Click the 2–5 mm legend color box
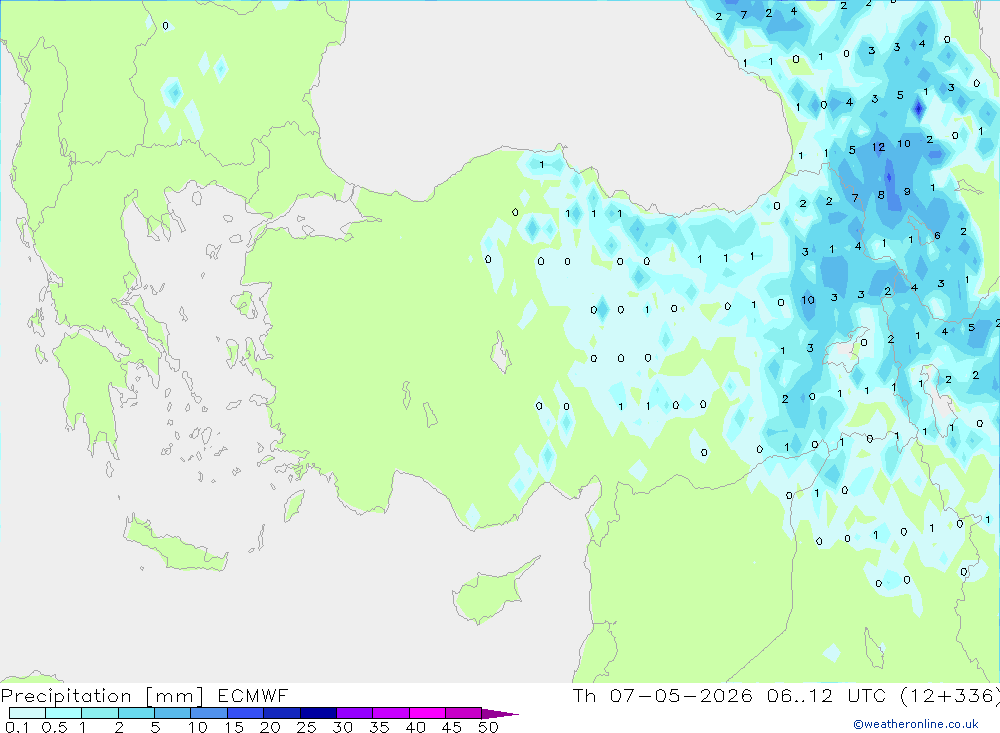This screenshot has width=1000, height=733. [136, 713]
